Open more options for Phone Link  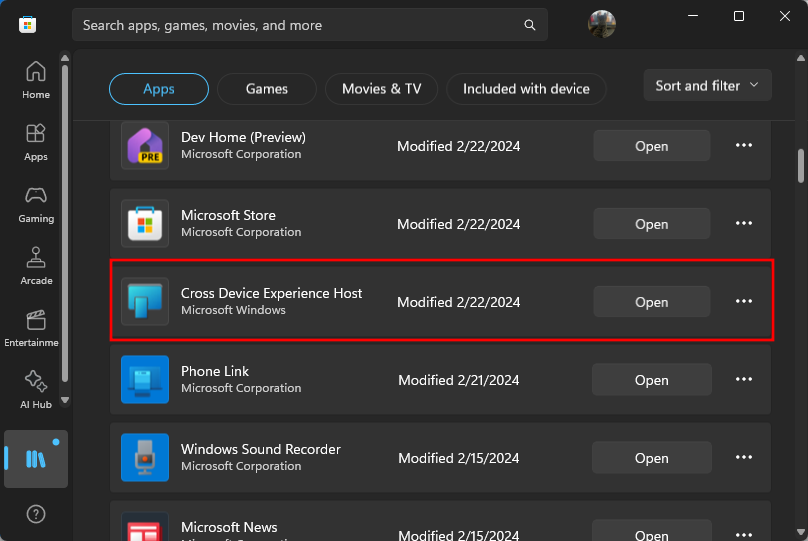point(744,379)
